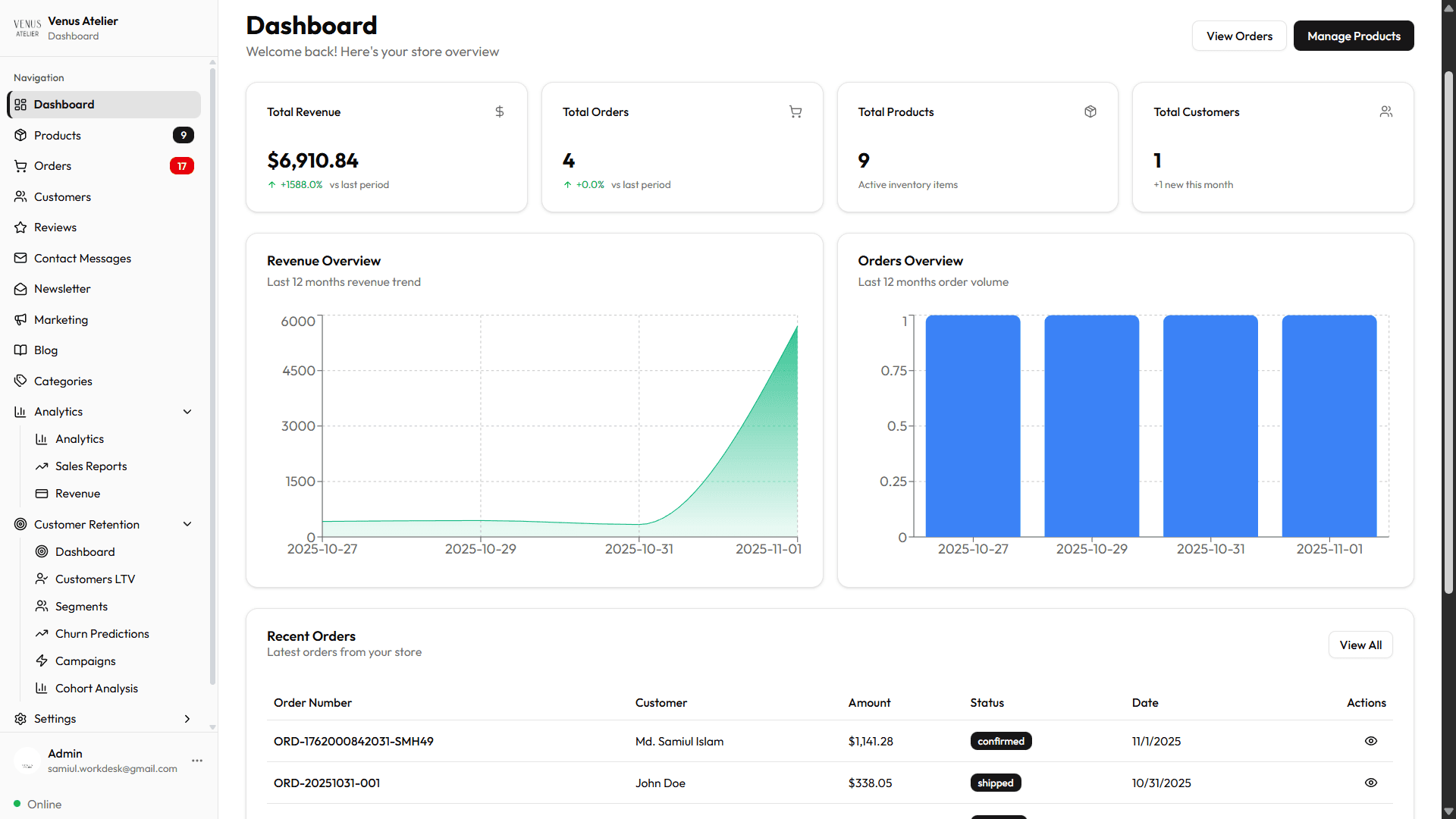Click the Marketing megaphone icon
1456x819 pixels.
[20, 319]
